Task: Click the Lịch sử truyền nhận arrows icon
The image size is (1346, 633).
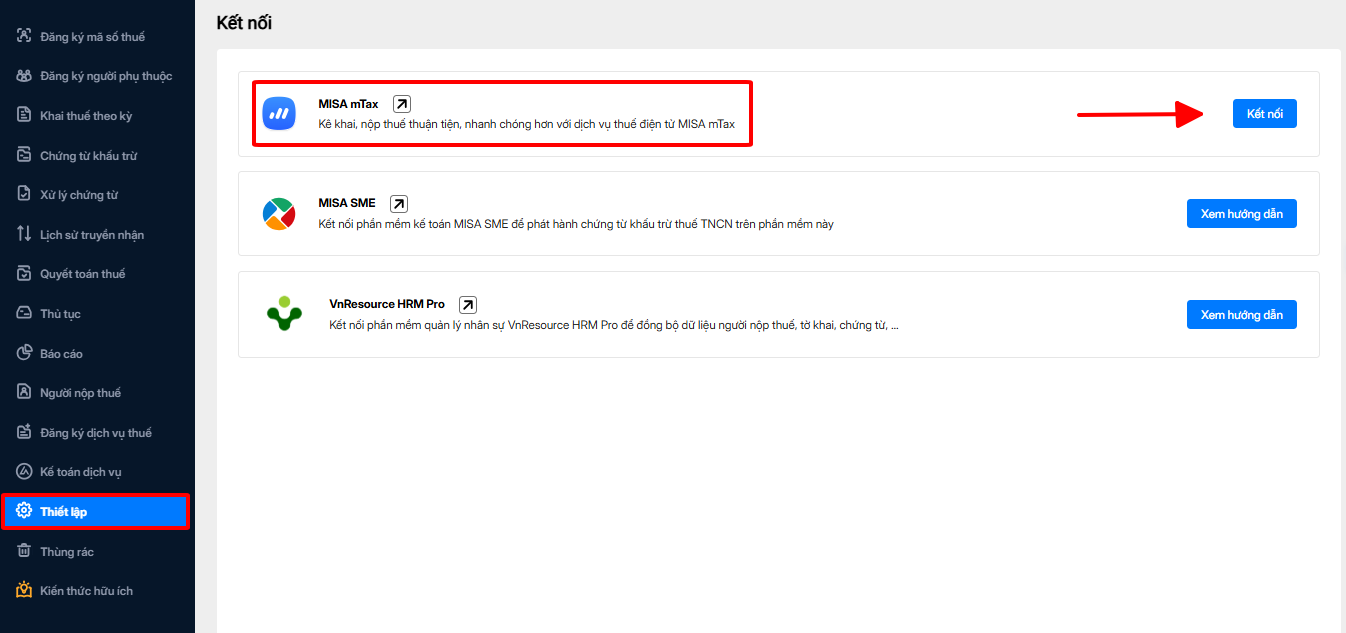Action: point(24,234)
